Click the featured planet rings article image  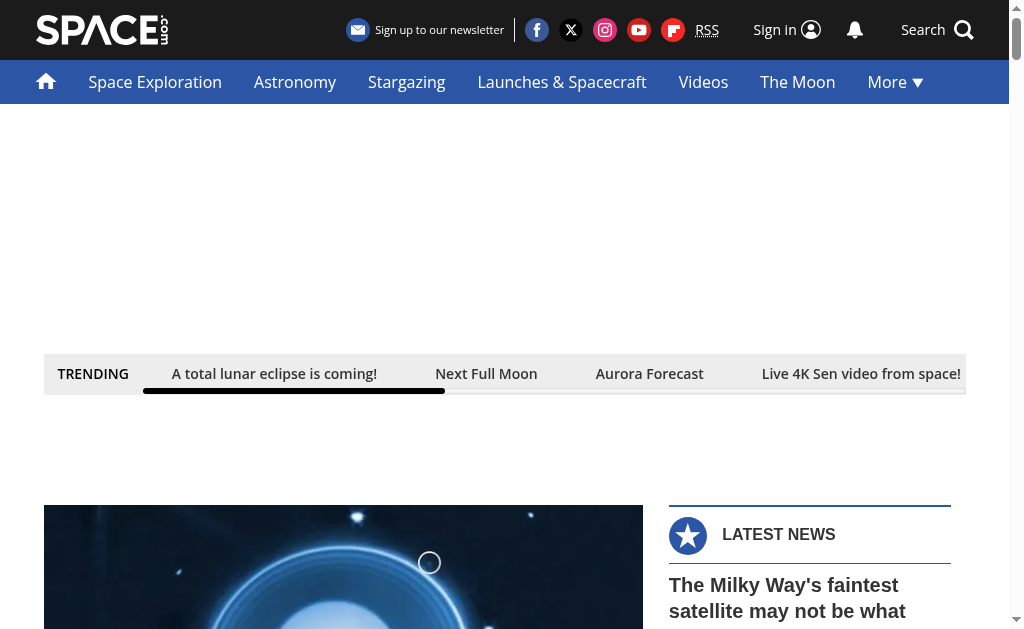(x=344, y=566)
